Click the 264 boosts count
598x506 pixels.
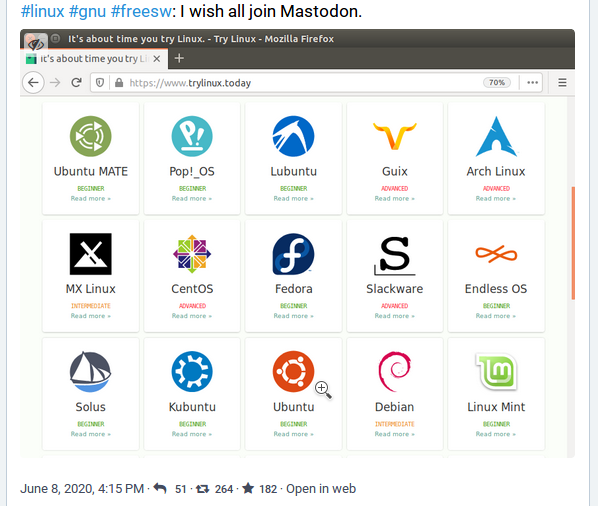coord(224,489)
